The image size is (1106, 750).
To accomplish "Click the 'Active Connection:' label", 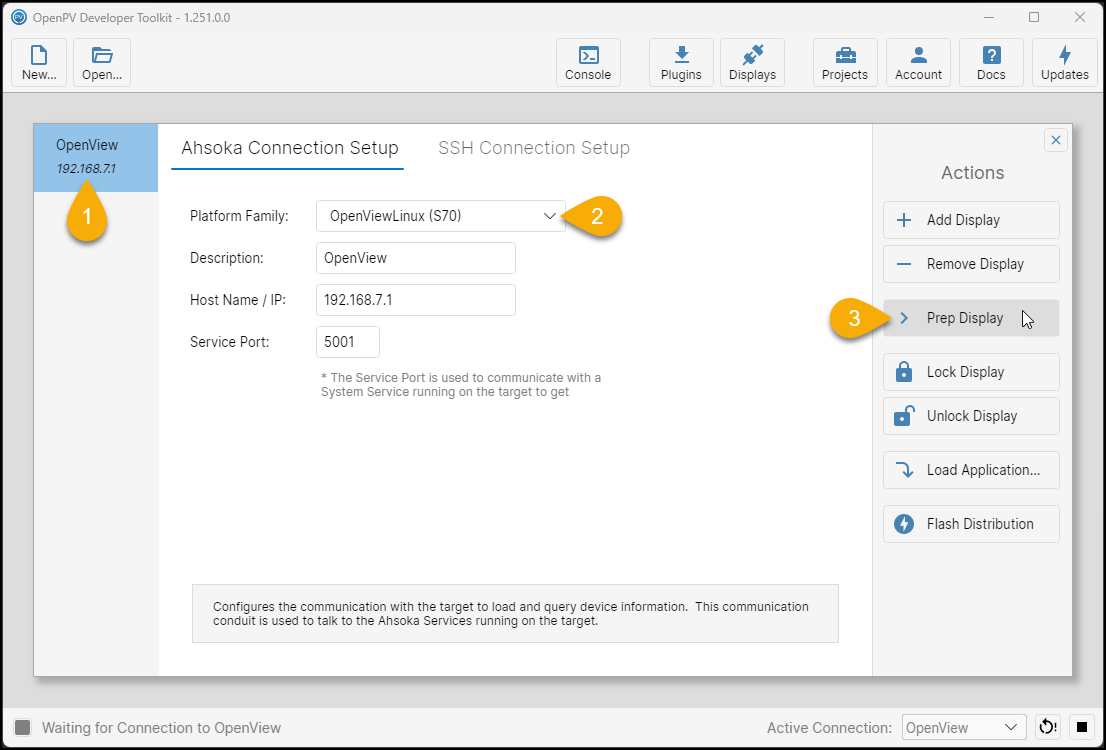I will coord(830,728).
